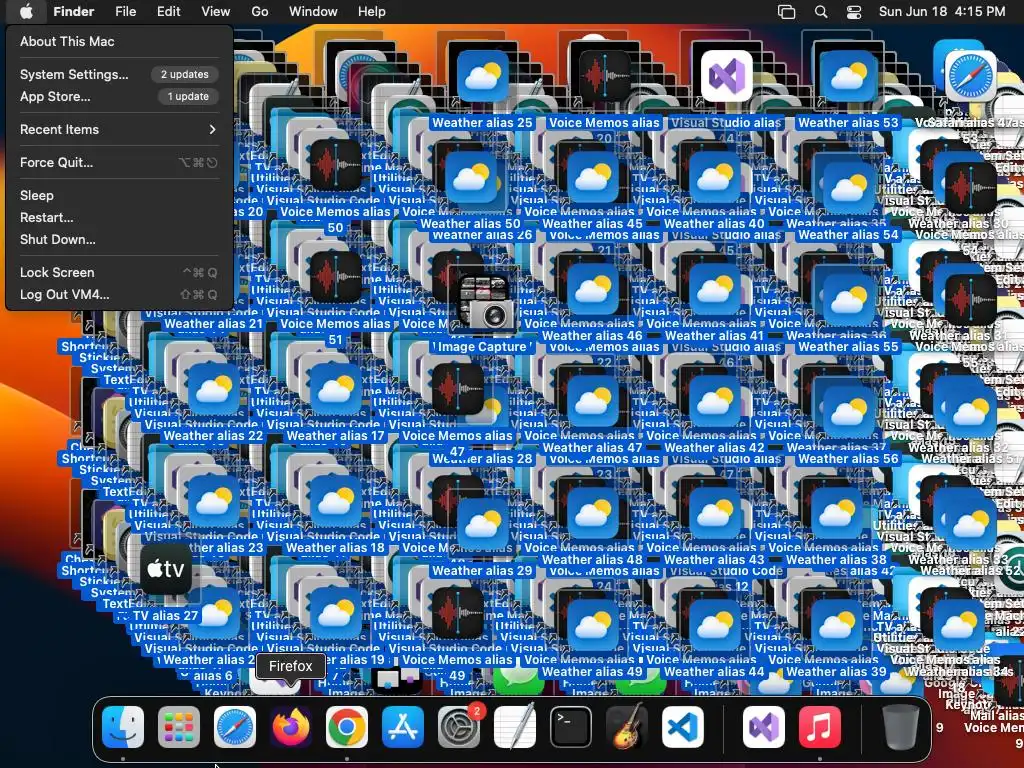Select Weather alias 45 desktop icon
Viewport: 1024px width, 768px height.
coord(592,178)
